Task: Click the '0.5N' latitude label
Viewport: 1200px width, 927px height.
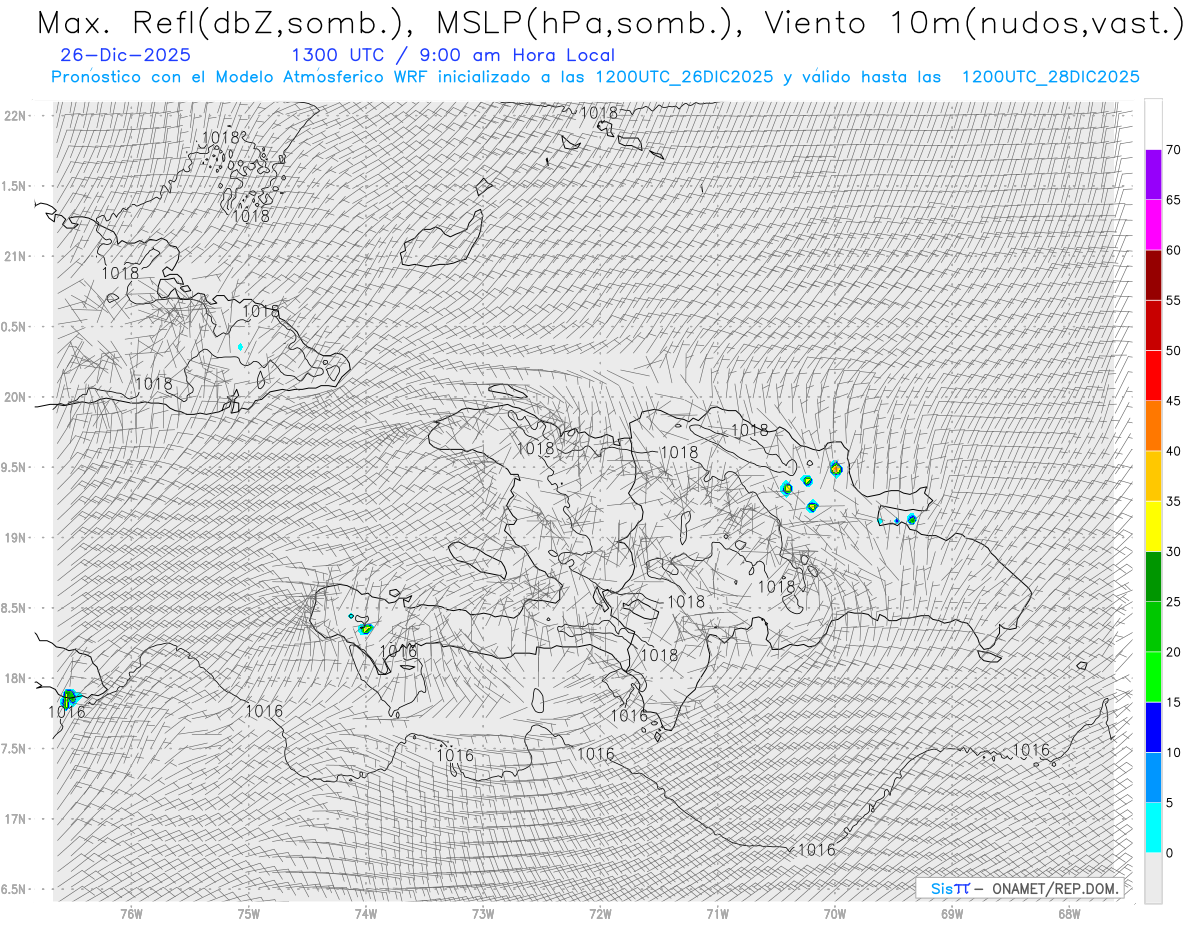Action: 15,327
